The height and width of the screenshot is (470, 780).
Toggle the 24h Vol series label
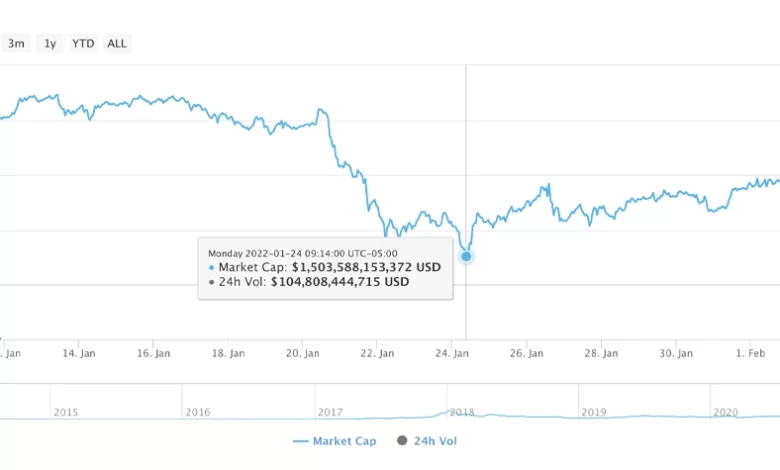(x=434, y=440)
